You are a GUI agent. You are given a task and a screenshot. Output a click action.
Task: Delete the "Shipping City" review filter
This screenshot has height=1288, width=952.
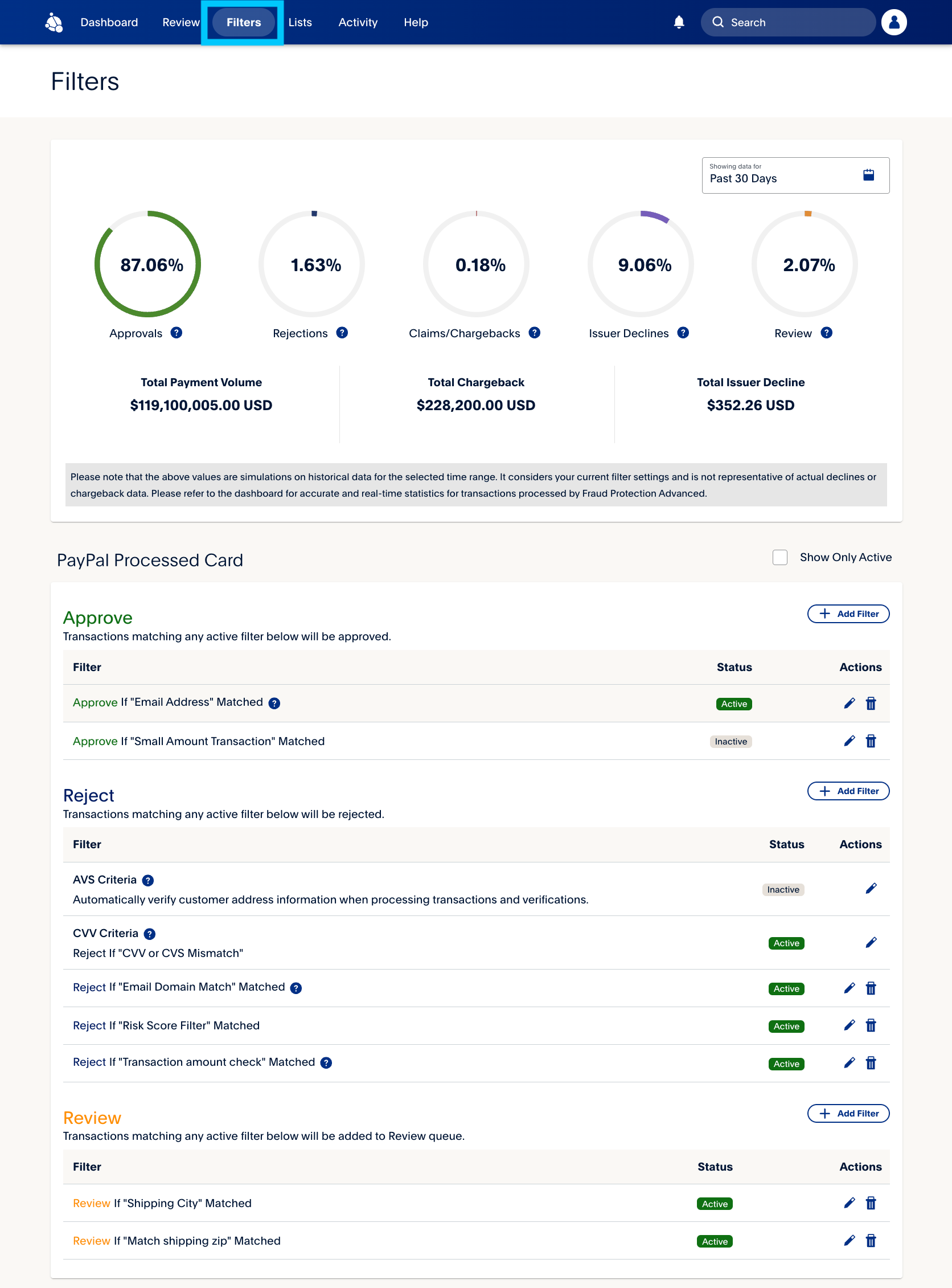click(x=871, y=1203)
